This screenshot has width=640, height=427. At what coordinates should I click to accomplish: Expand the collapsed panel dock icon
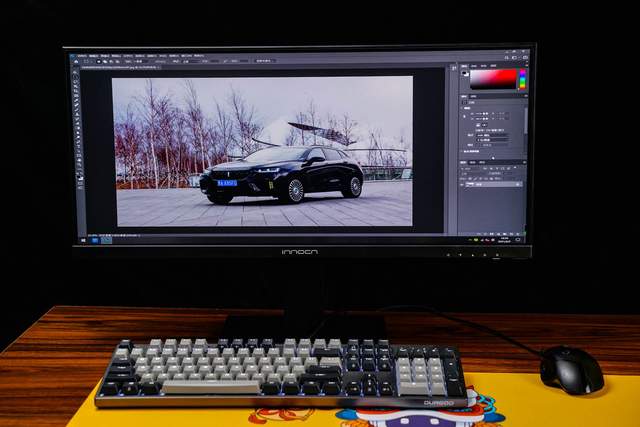pos(453,68)
